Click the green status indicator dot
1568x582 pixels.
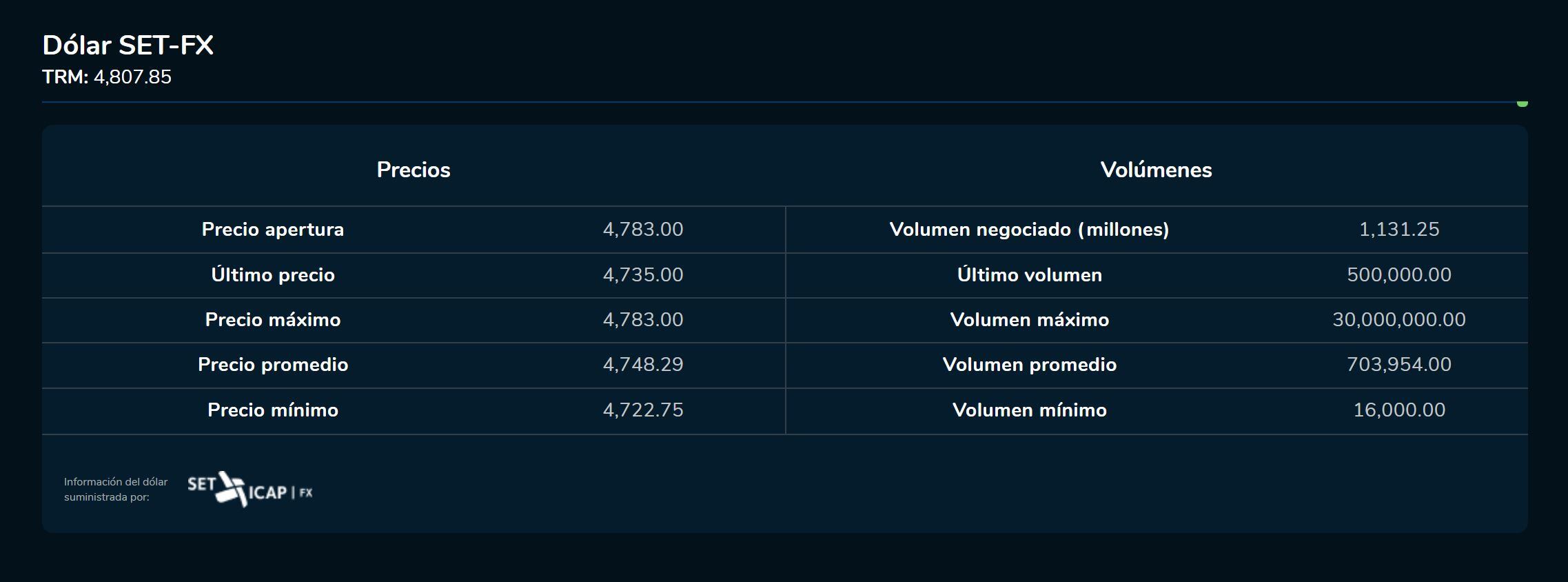pyautogui.click(x=1522, y=103)
